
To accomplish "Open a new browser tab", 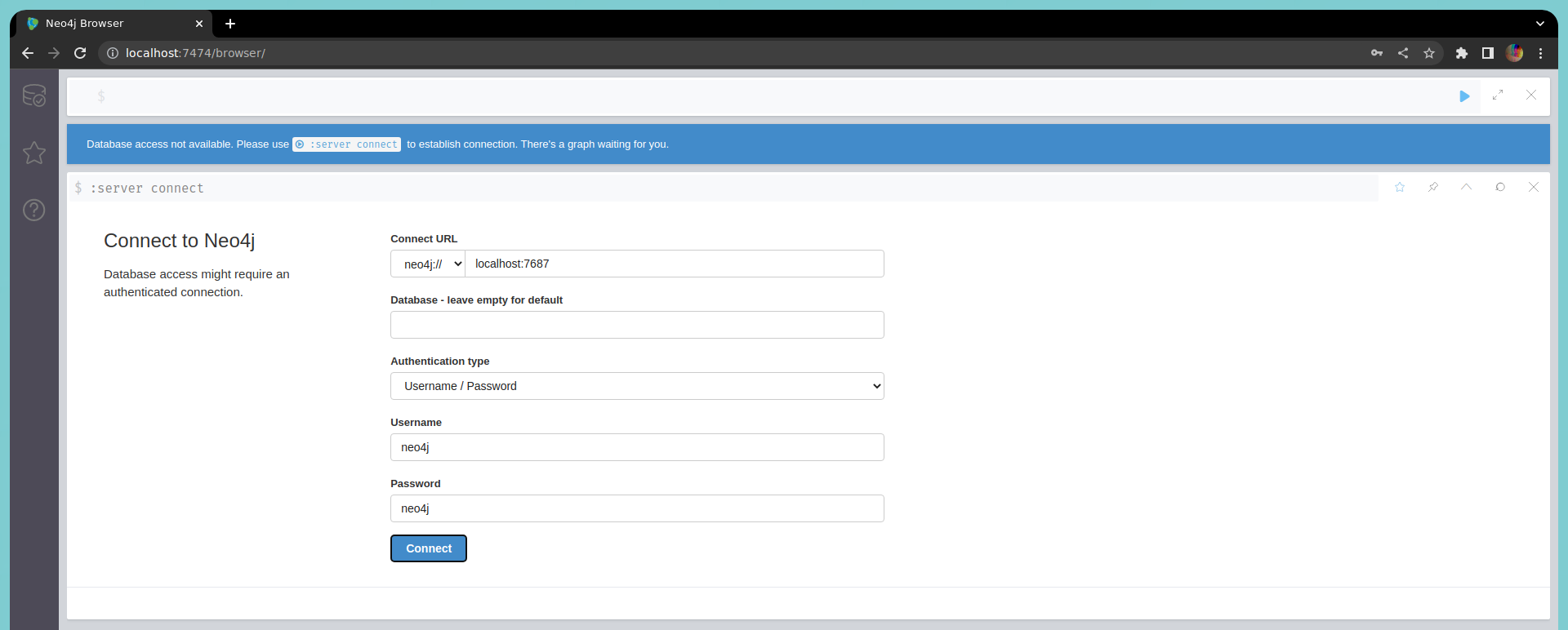I will point(230,24).
